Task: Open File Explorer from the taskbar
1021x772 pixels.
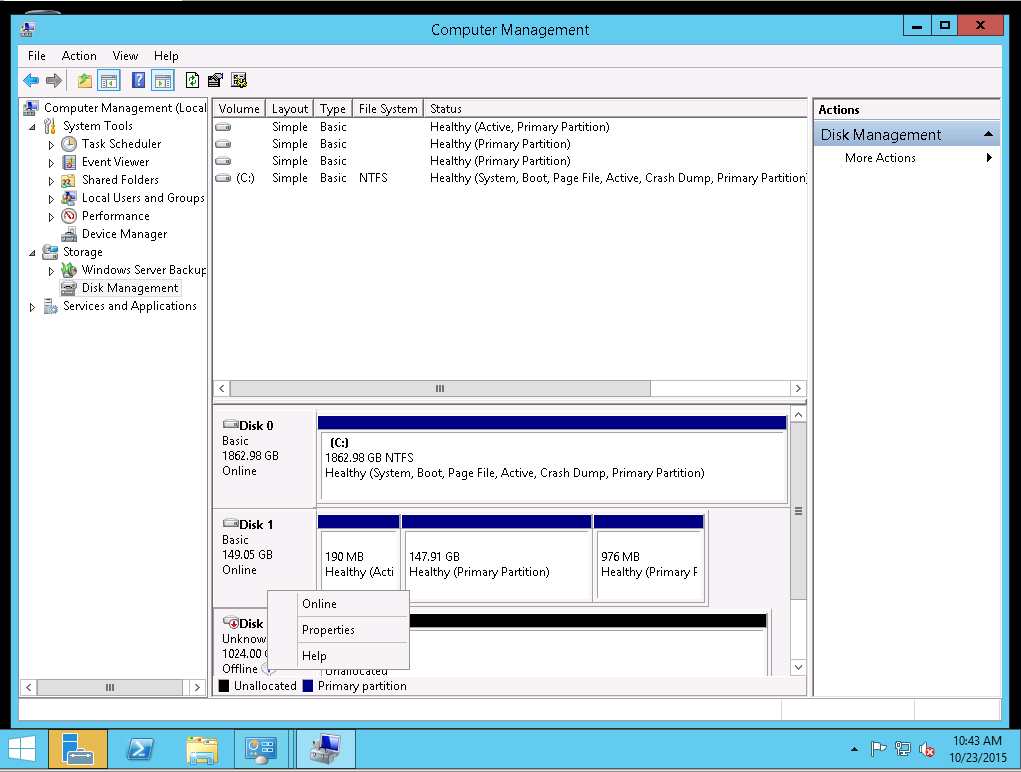Action: (x=201, y=749)
